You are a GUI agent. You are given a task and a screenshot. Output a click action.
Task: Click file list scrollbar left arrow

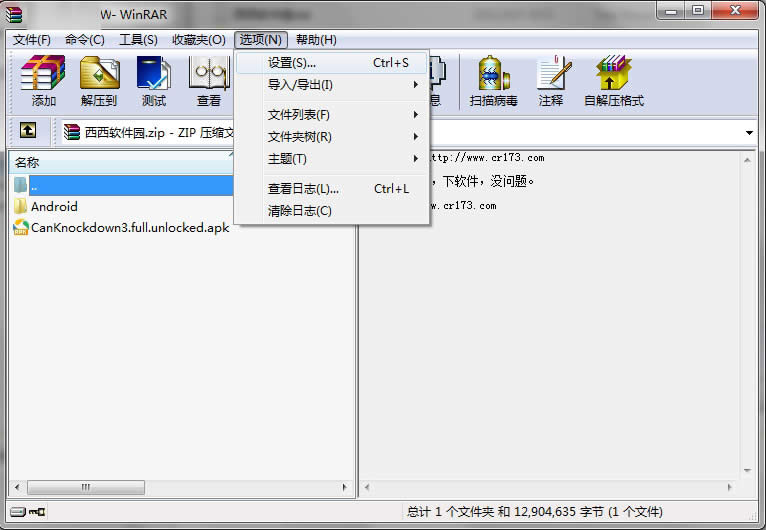click(17, 487)
